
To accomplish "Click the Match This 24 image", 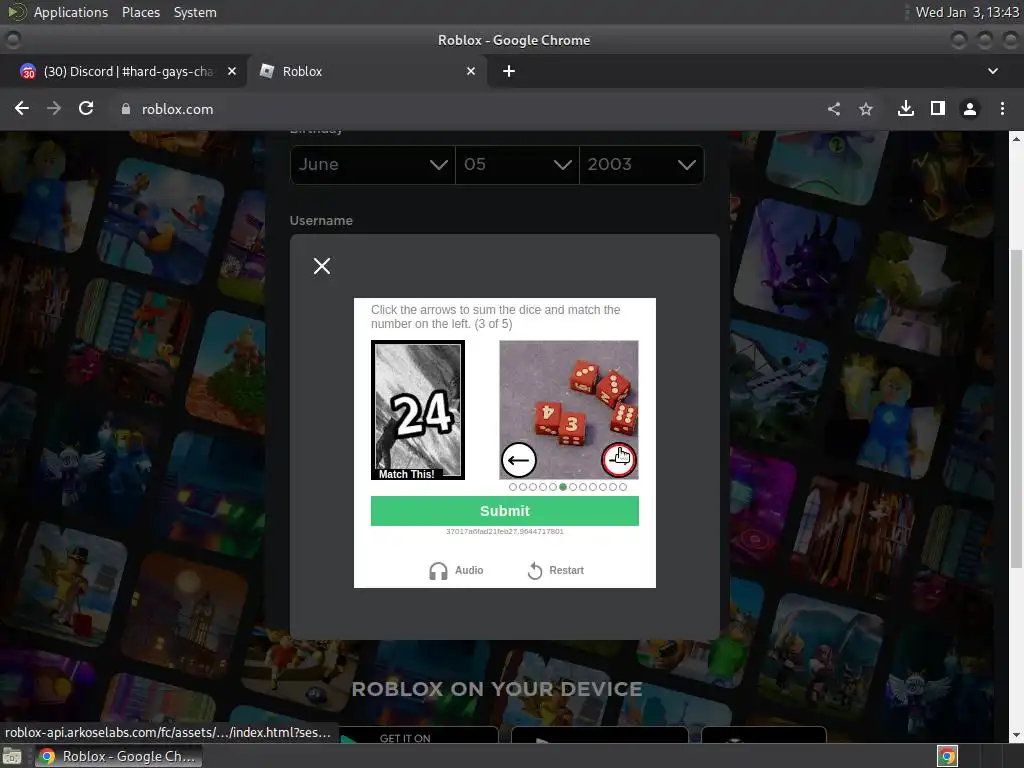I will (418, 410).
